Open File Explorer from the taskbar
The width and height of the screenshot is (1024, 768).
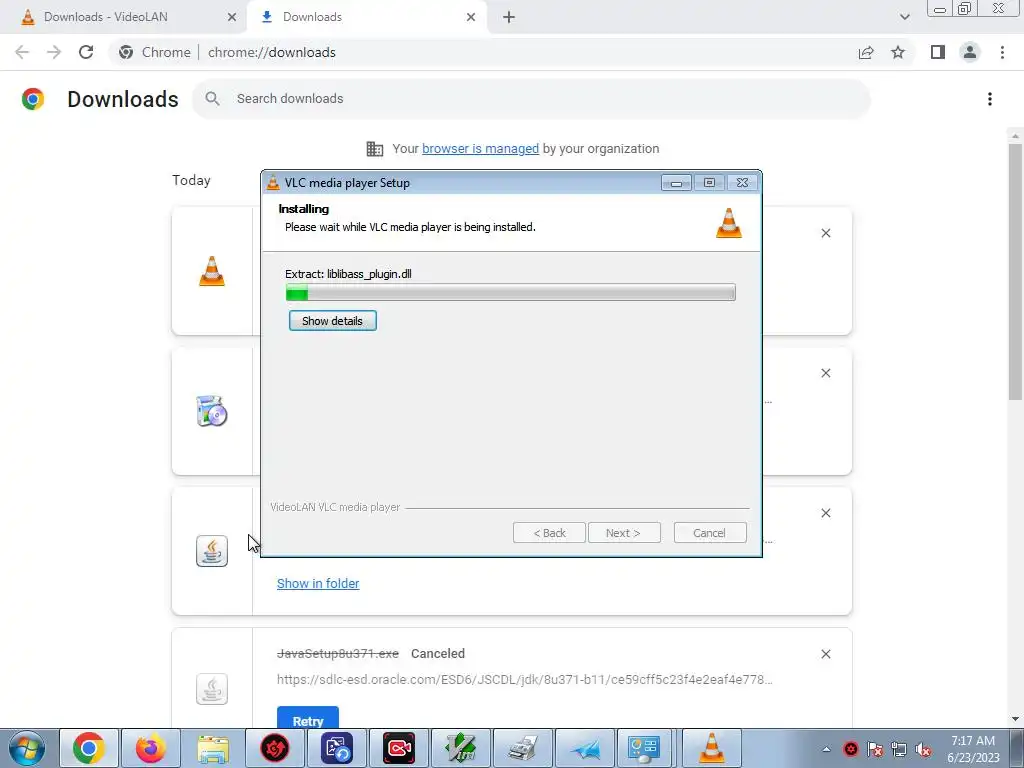(213, 748)
